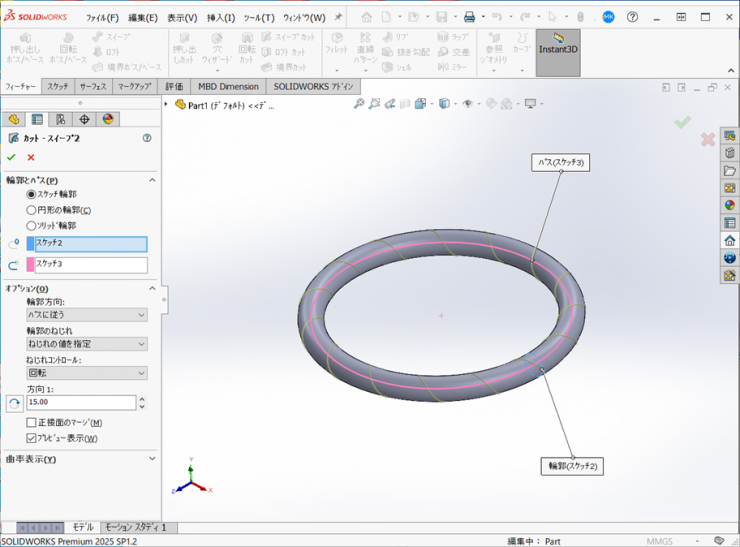Image resolution: width=740 pixels, height=547 pixels.
Task: Open the DimXpertManager crosshair tab icon
Action: pyautogui.click(x=84, y=120)
